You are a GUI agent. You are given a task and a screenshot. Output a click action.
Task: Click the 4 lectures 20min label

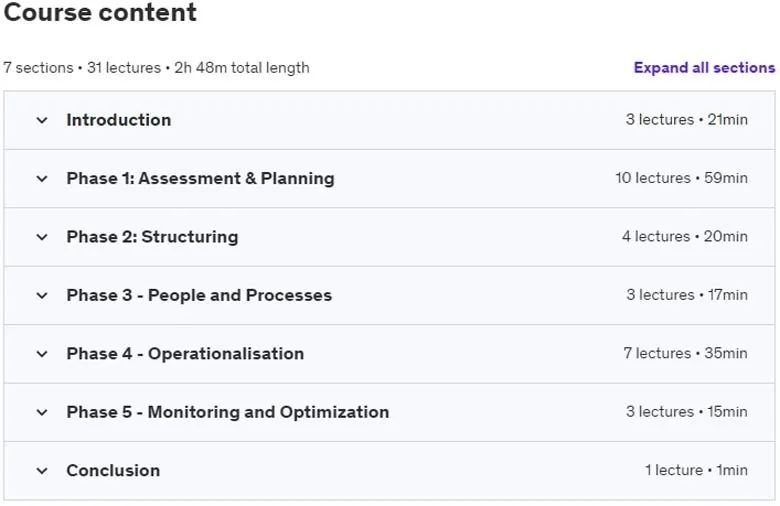pos(685,236)
